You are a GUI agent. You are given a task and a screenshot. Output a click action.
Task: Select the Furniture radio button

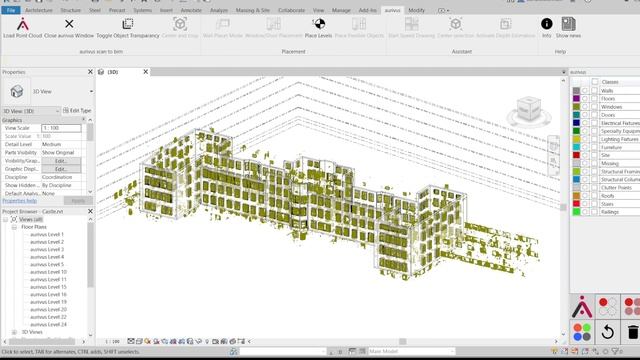585,147
